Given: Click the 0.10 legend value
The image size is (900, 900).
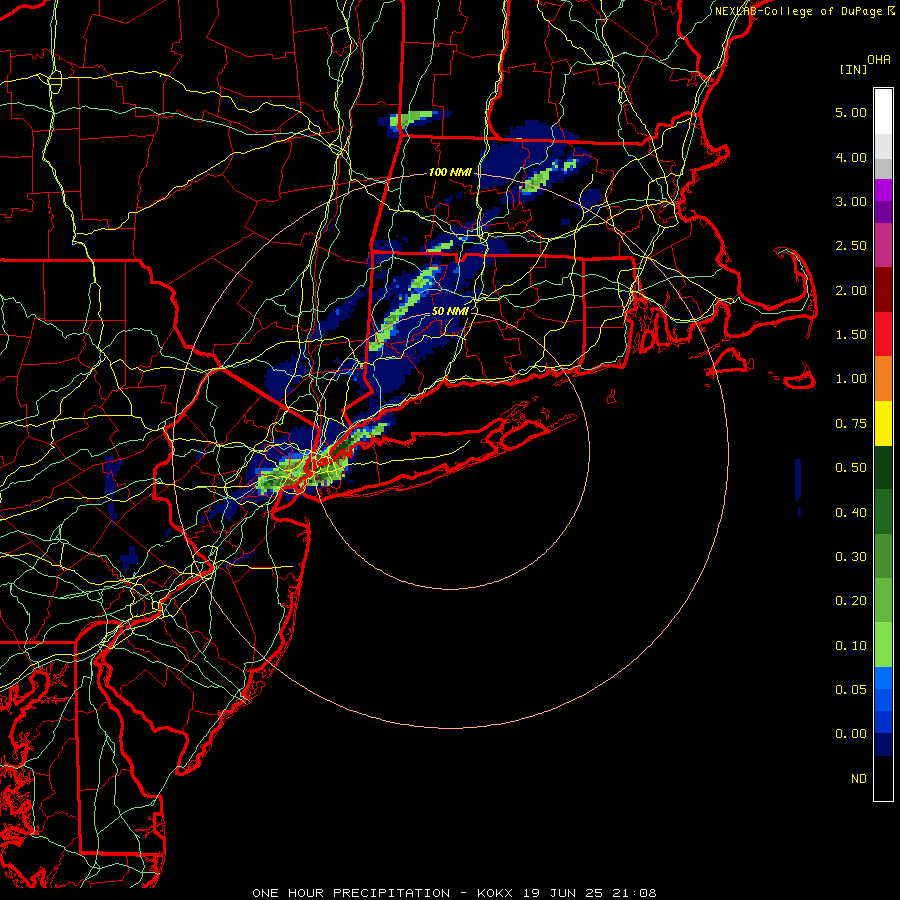Looking at the screenshot, I should [851, 646].
